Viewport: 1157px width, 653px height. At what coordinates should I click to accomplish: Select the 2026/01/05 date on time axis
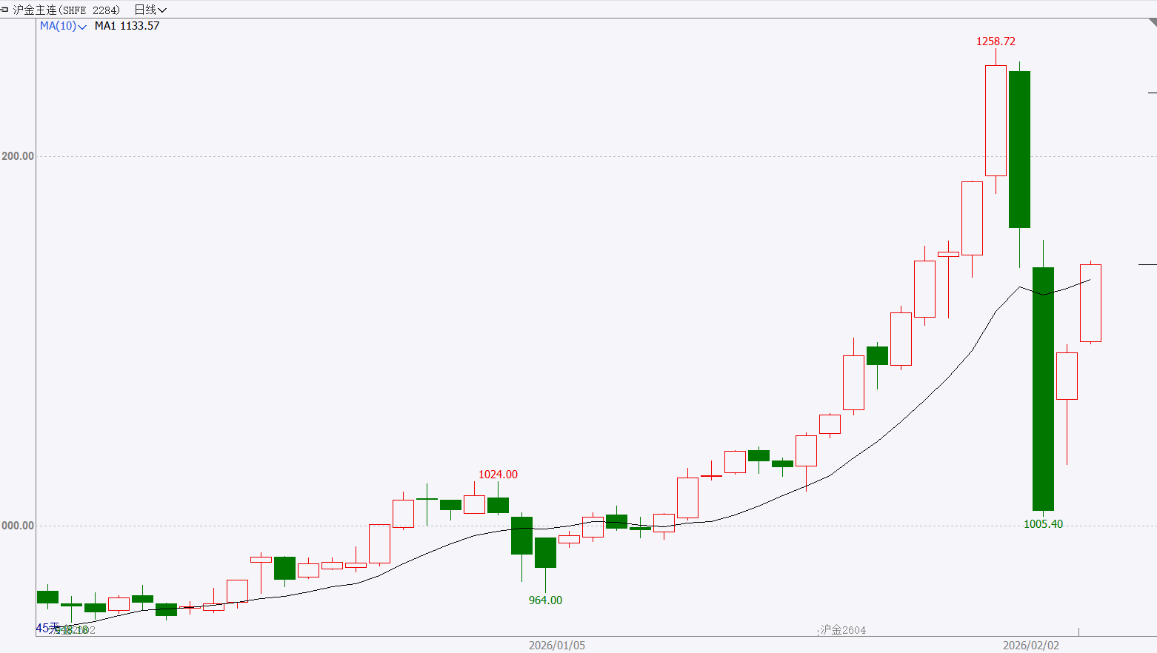pyautogui.click(x=557, y=646)
